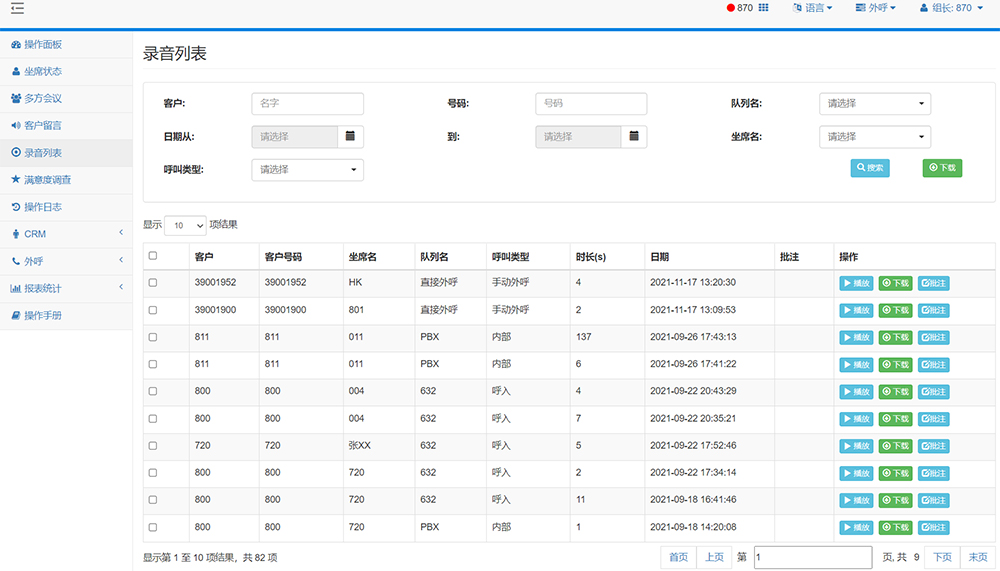Download the 137-second recording
Image resolution: width=1000 pixels, height=571 pixels.
895,337
